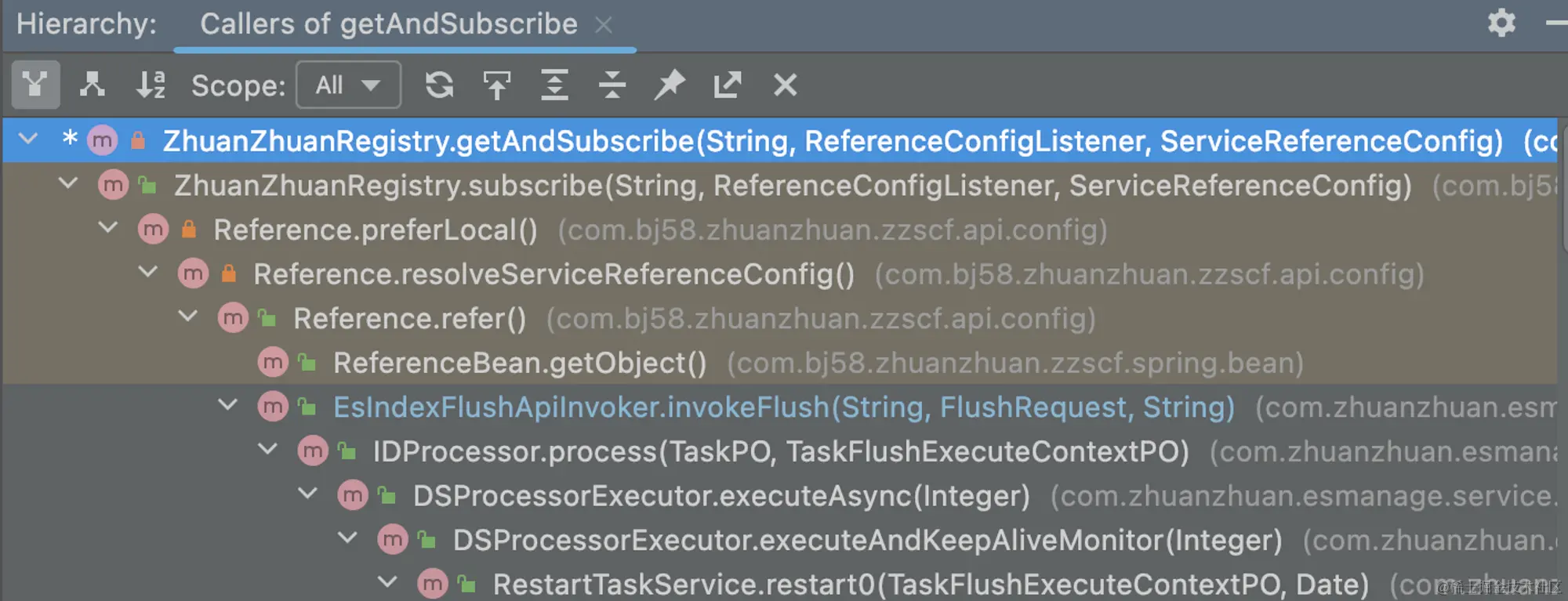Select the Callers of getAndSubscribe tab

pyautogui.click(x=388, y=24)
